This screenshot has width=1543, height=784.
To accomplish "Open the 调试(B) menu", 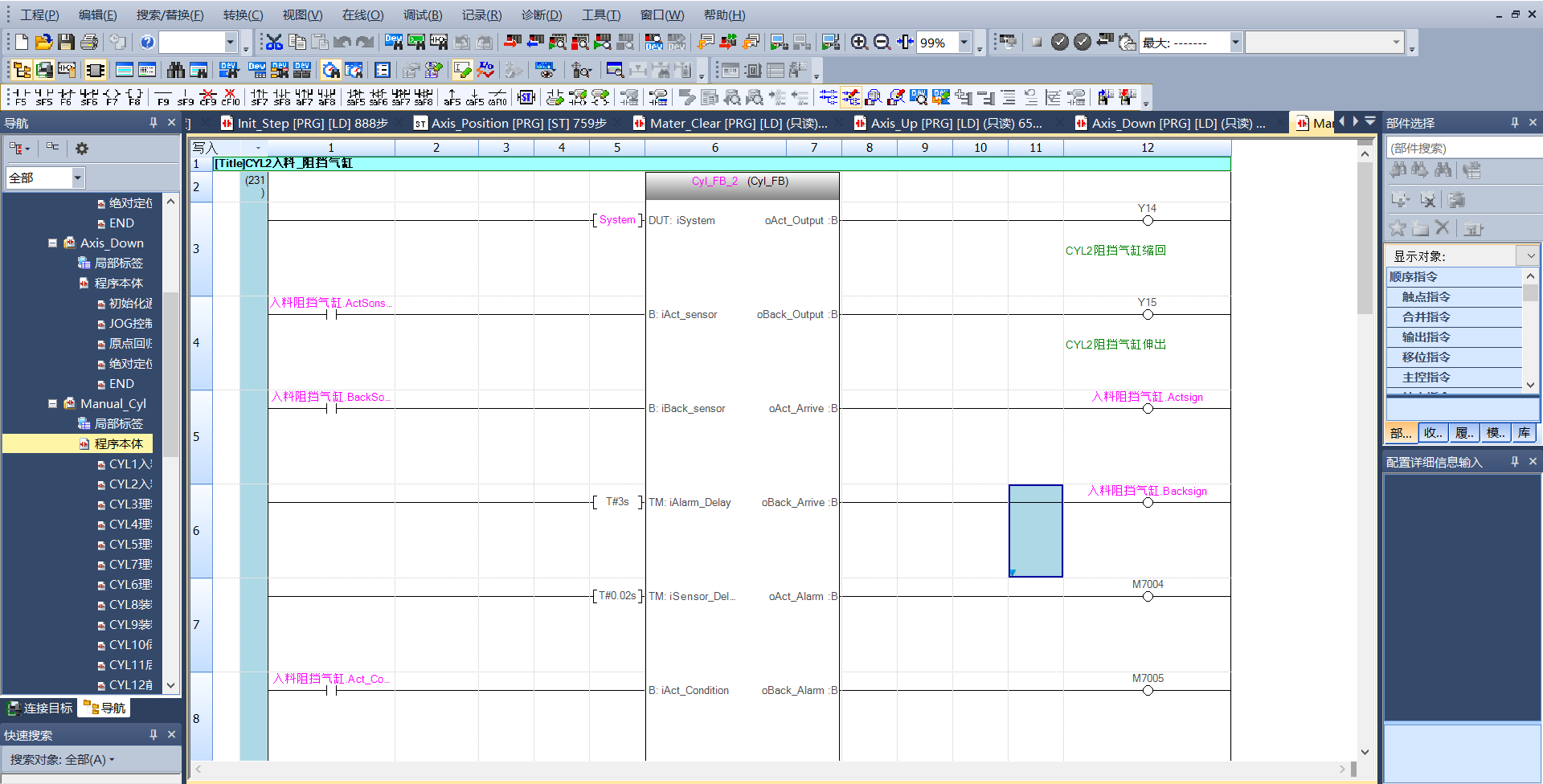I will coord(422,15).
